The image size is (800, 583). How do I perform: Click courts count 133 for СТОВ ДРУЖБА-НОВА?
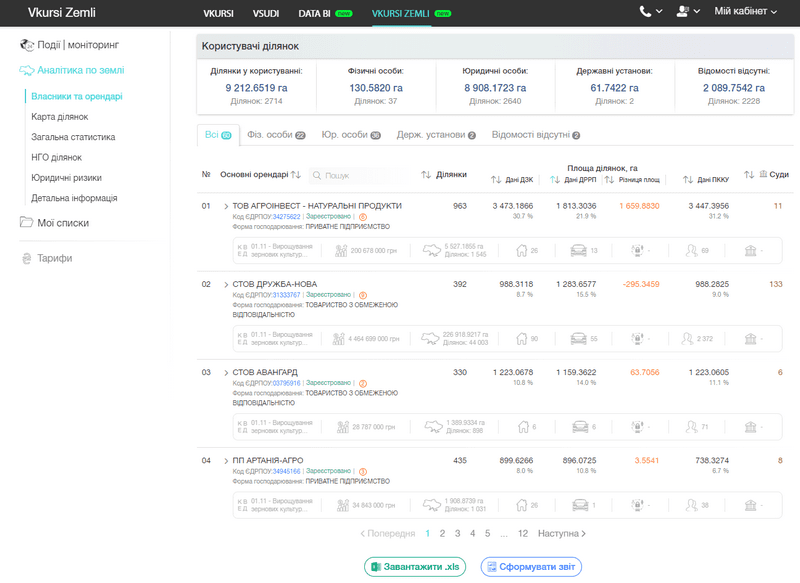click(776, 284)
